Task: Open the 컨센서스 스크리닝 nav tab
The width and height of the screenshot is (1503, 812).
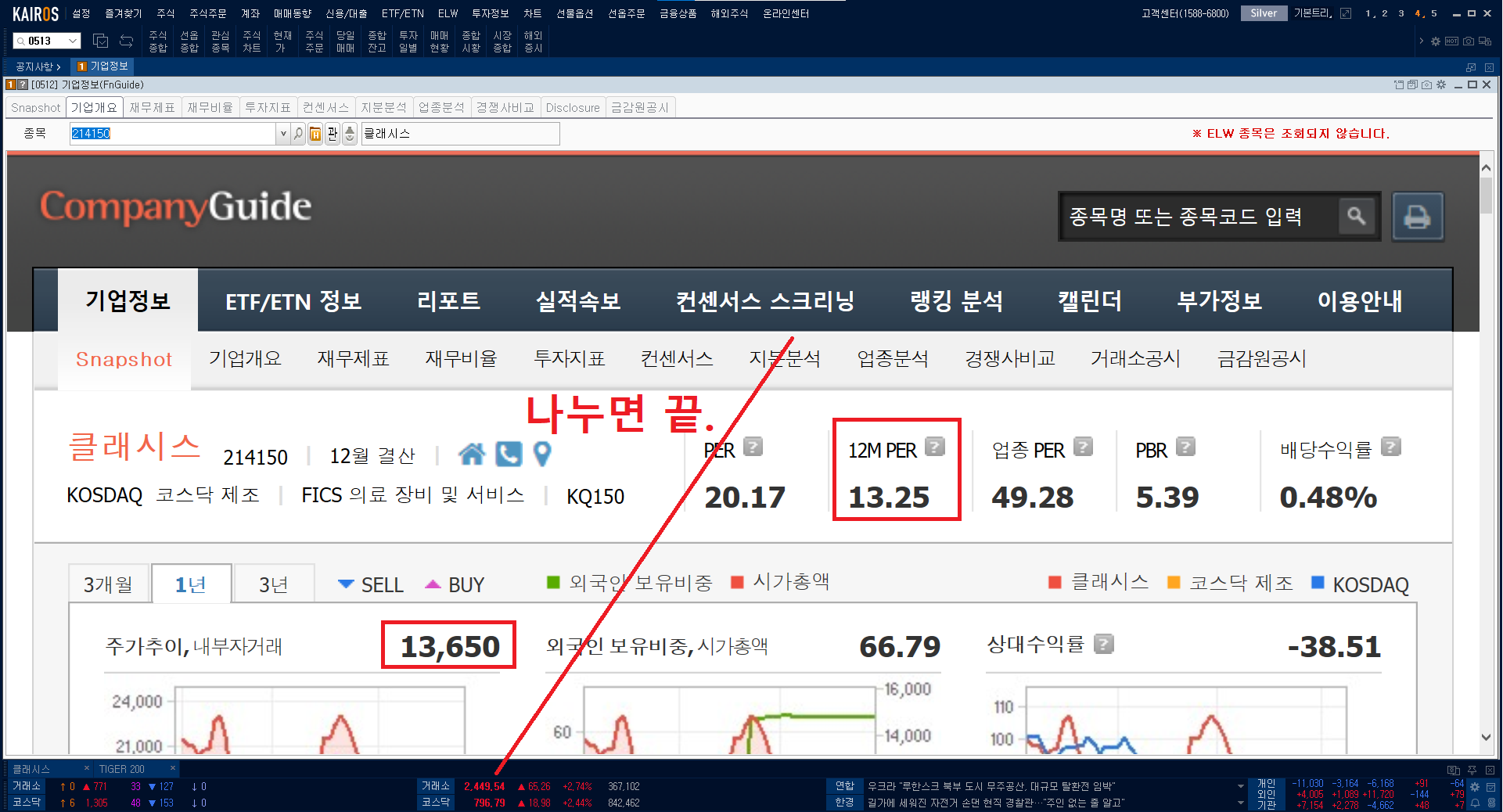Action: (764, 301)
